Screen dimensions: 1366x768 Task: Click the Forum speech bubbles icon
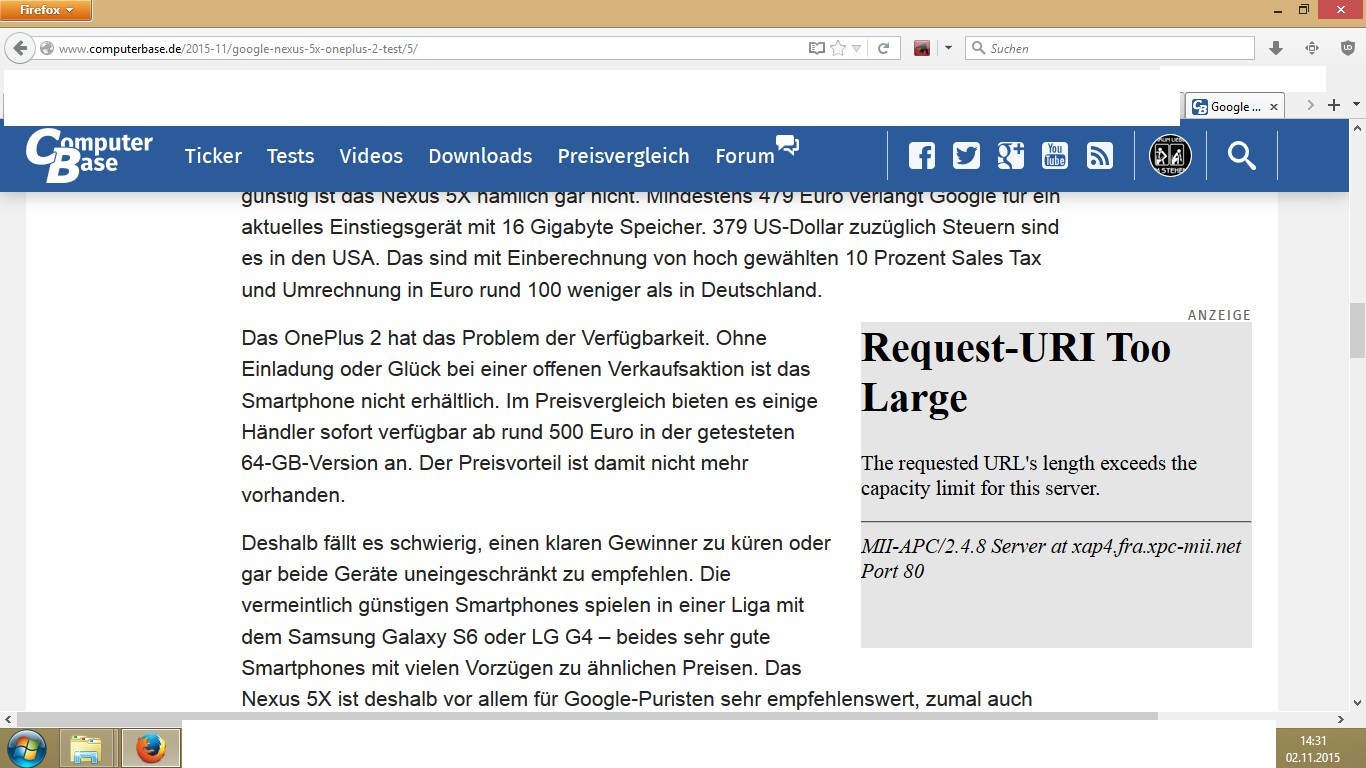tap(788, 146)
